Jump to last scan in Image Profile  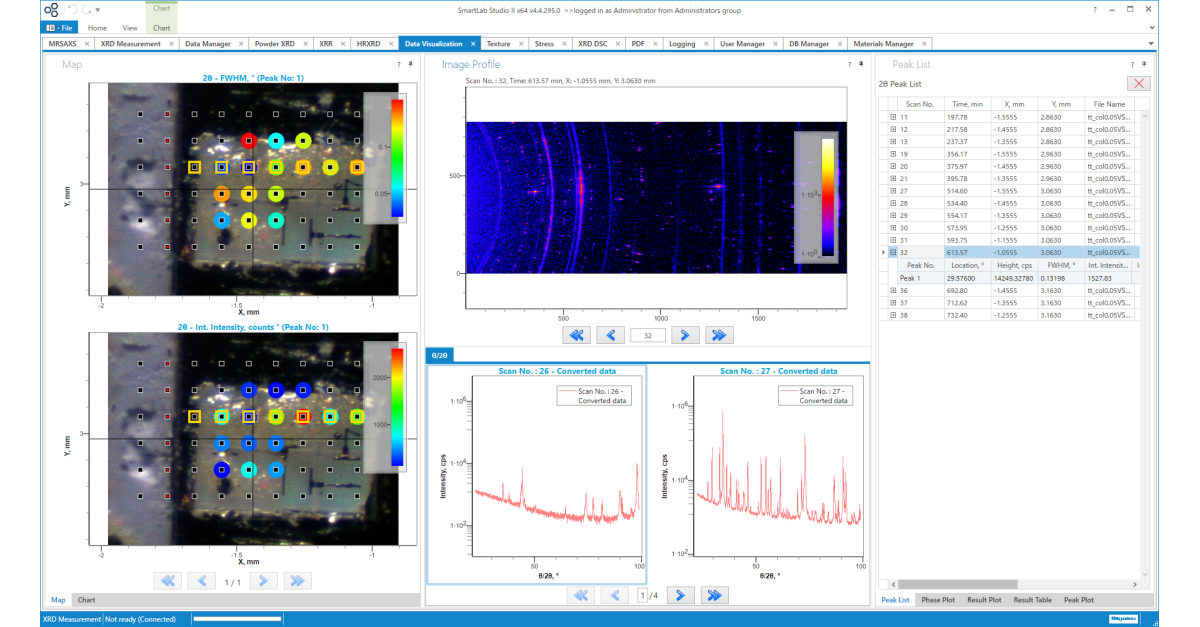pos(720,335)
